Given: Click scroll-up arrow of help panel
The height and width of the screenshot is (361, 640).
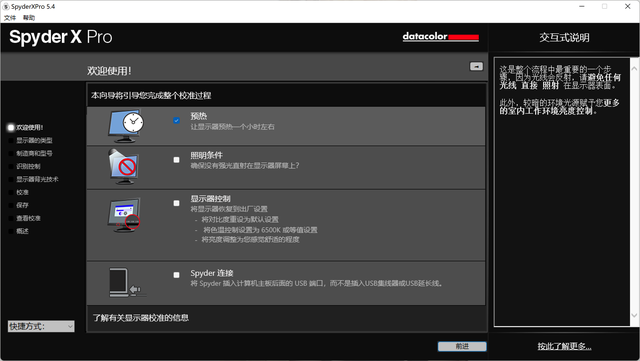Looking at the screenshot, I should 634,69.
